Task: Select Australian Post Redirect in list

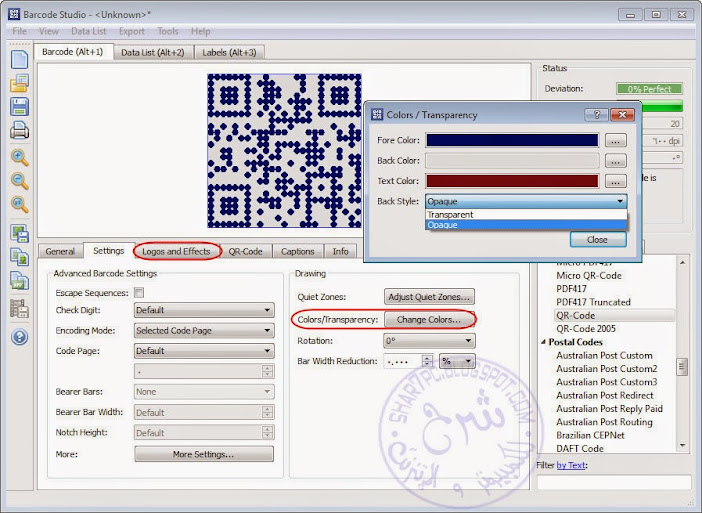Action: (x=605, y=395)
